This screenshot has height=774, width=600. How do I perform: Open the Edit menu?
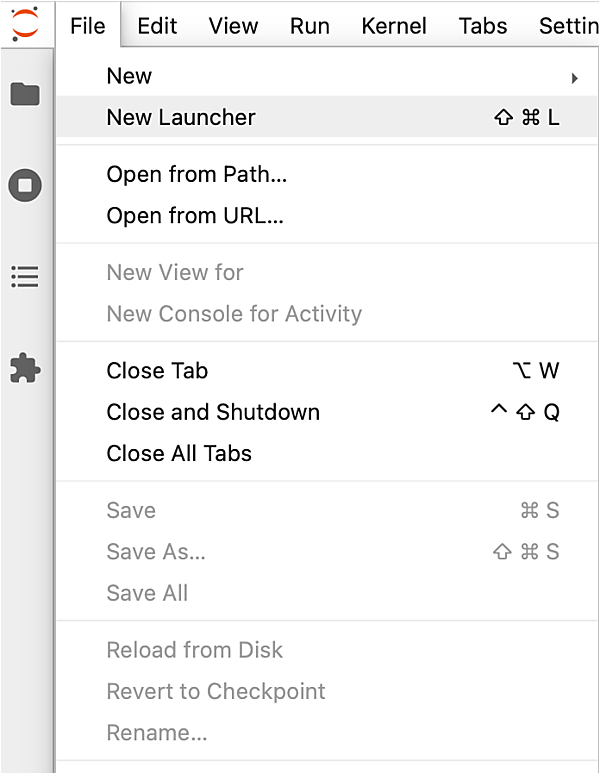[157, 26]
